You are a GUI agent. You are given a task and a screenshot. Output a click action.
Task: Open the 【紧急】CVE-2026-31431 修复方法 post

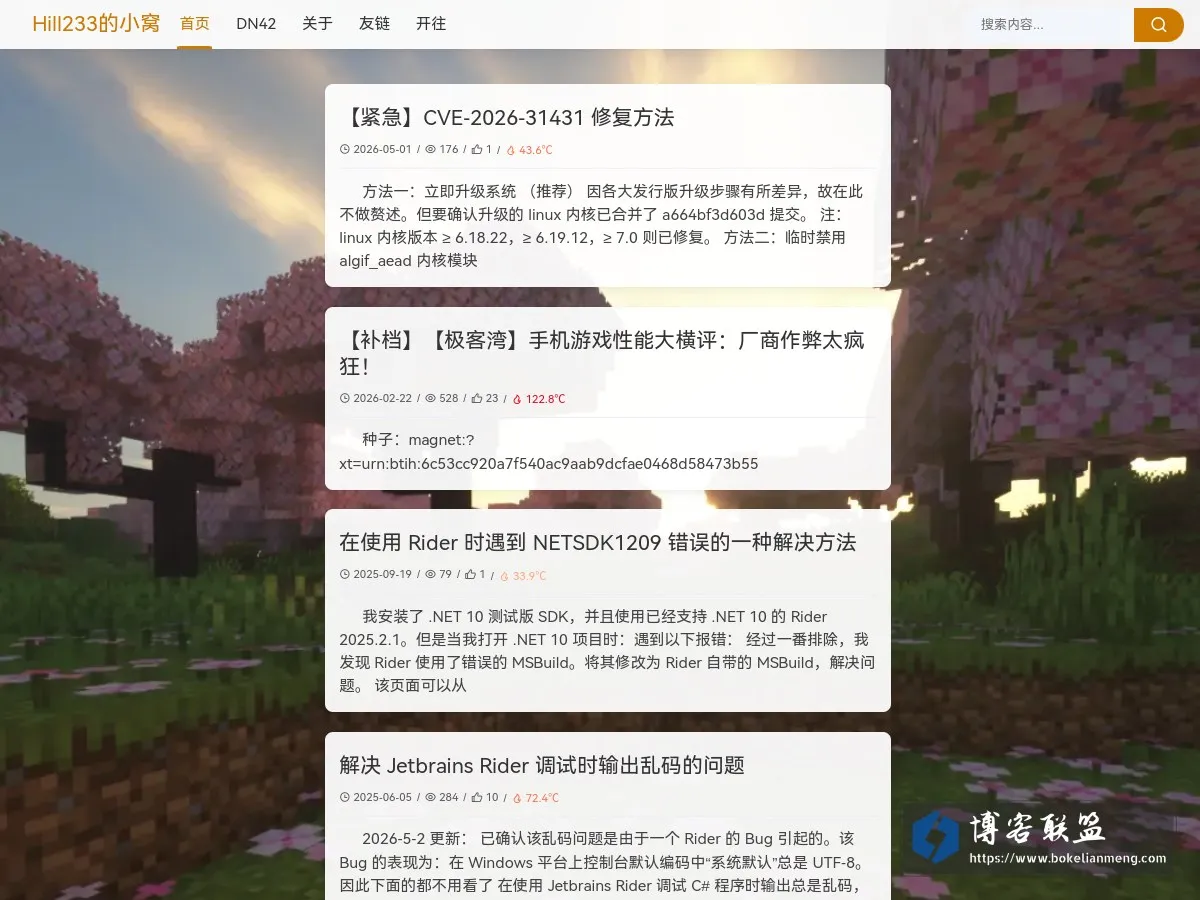(x=507, y=118)
